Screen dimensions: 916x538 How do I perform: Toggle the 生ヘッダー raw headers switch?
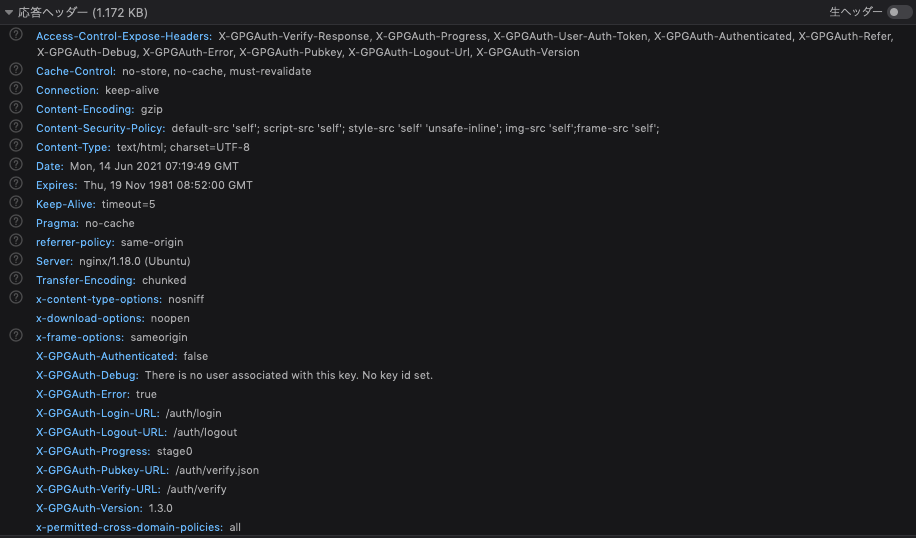[899, 12]
